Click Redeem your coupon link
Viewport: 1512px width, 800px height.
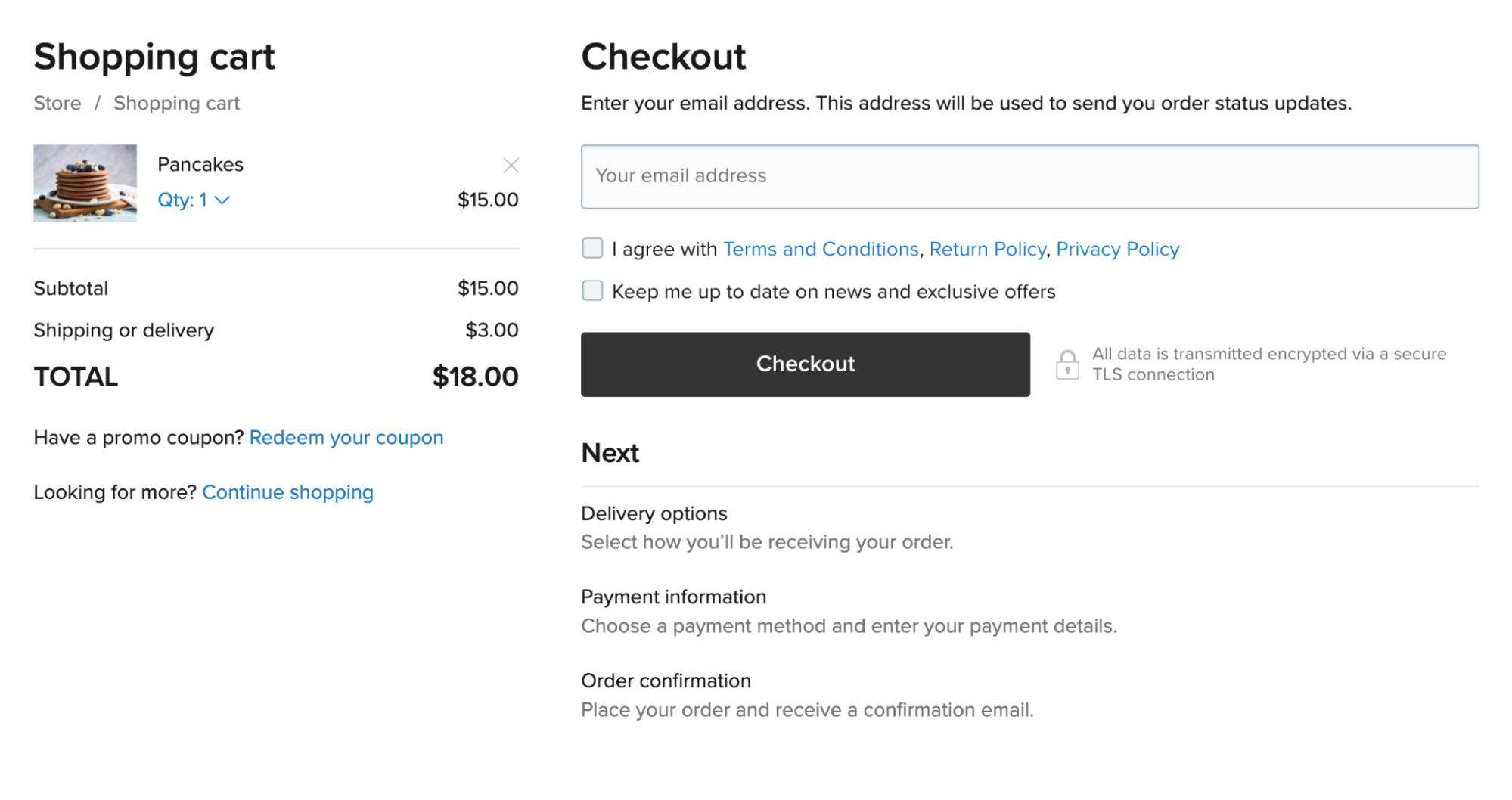point(346,438)
